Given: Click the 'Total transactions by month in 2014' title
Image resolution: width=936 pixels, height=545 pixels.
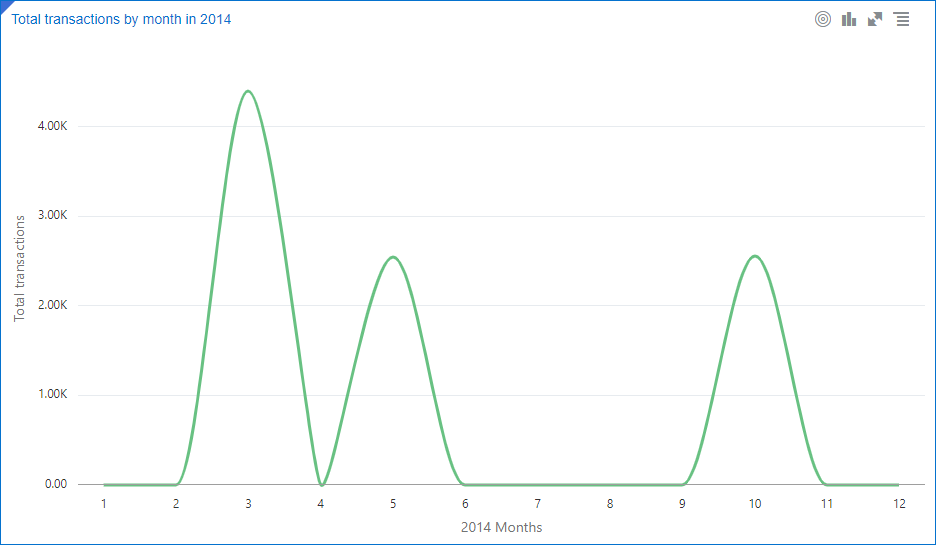Looking at the screenshot, I should pos(121,19).
